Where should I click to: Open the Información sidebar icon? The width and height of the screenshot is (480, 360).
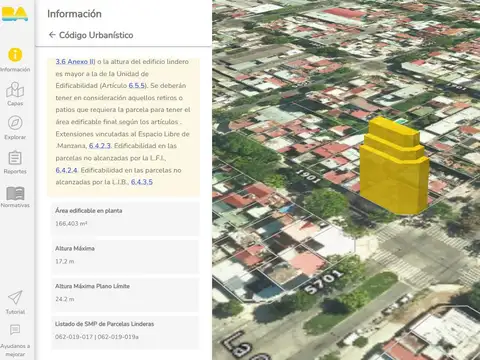click(x=15, y=55)
